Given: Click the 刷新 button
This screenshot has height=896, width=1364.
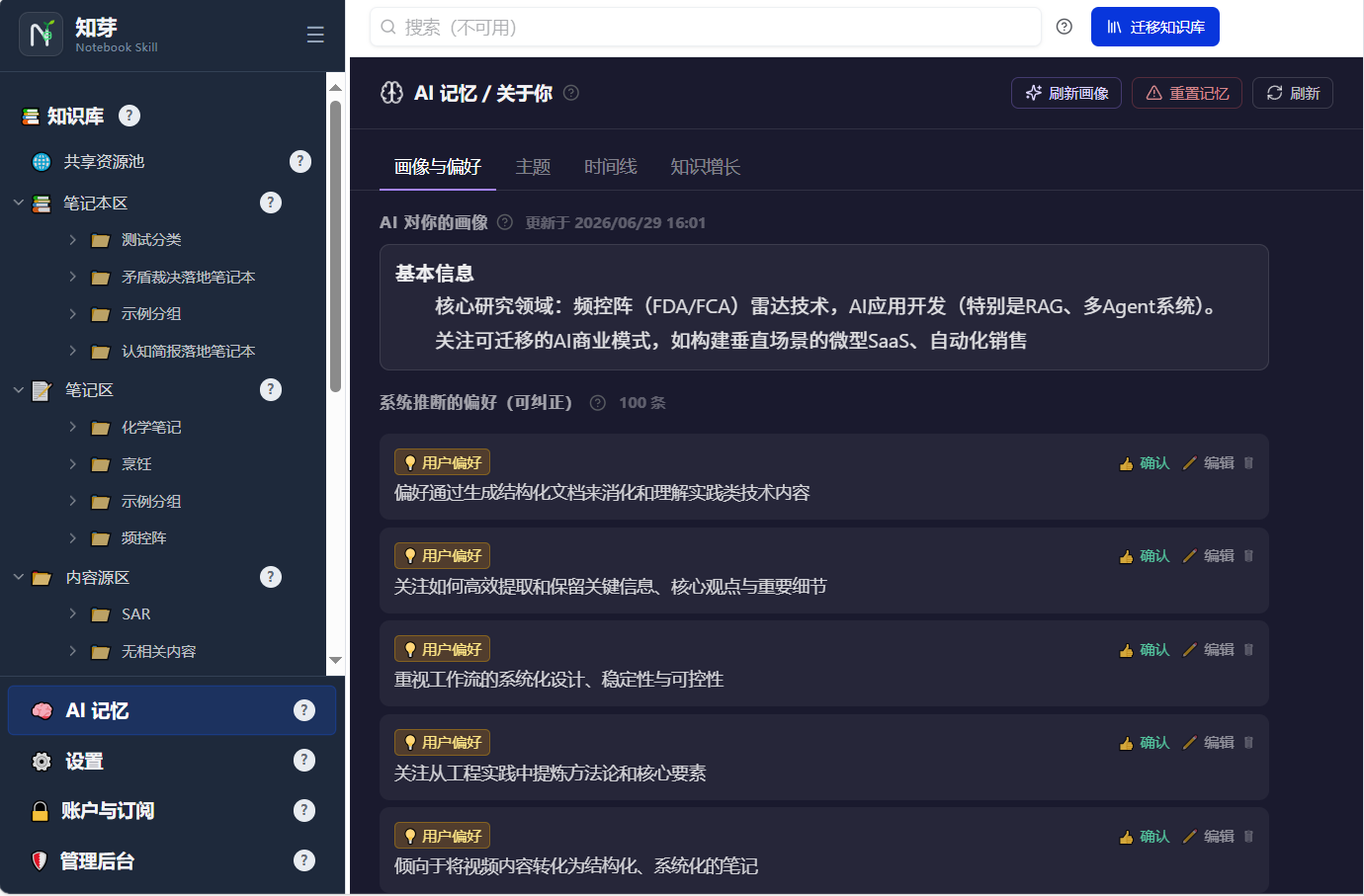Looking at the screenshot, I should coord(1293,93).
